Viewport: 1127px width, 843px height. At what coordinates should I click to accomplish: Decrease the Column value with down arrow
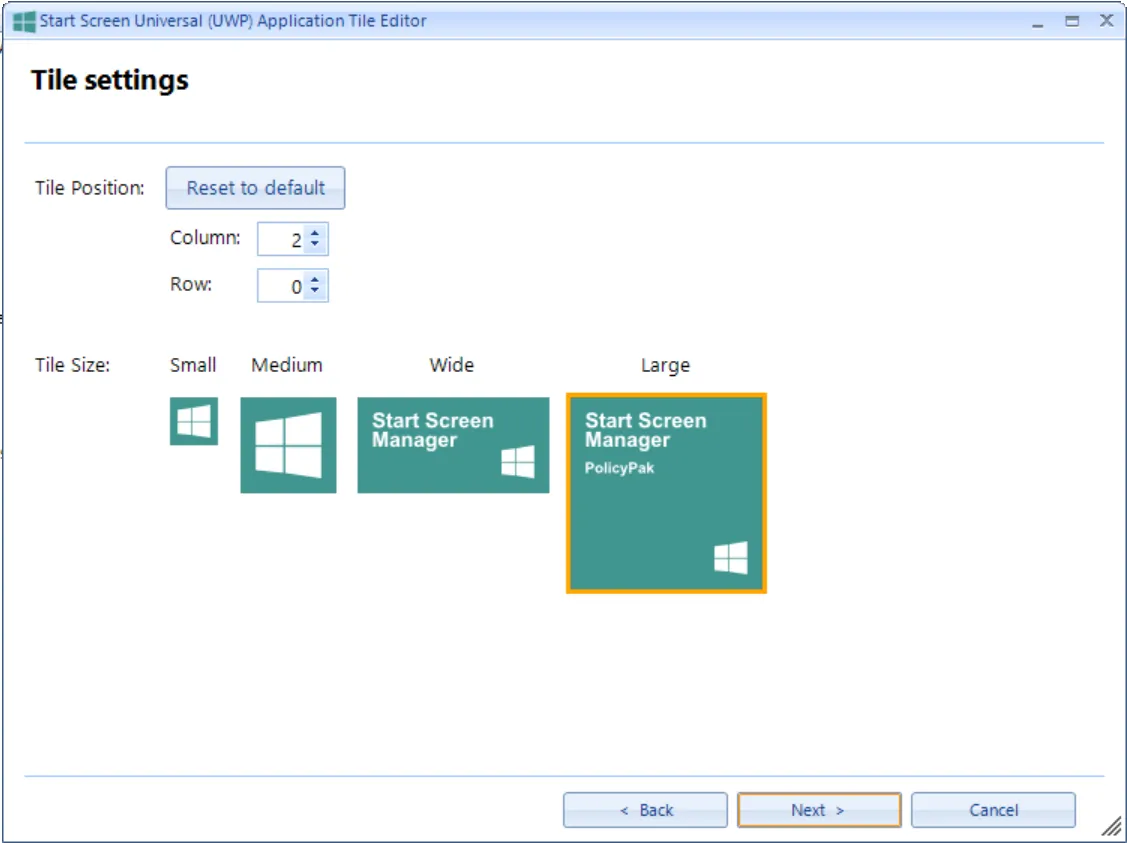315,245
